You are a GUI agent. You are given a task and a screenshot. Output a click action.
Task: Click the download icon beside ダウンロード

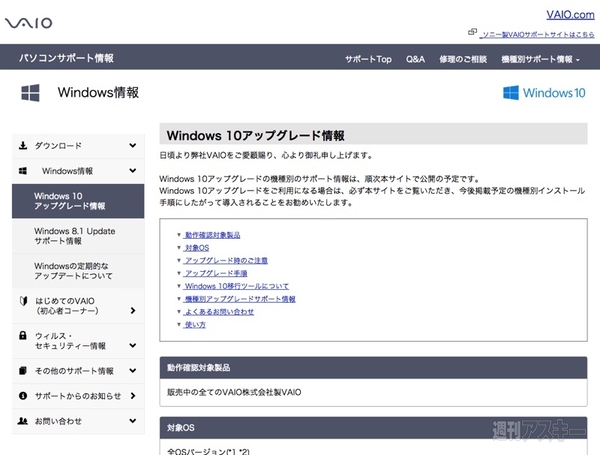point(23,145)
